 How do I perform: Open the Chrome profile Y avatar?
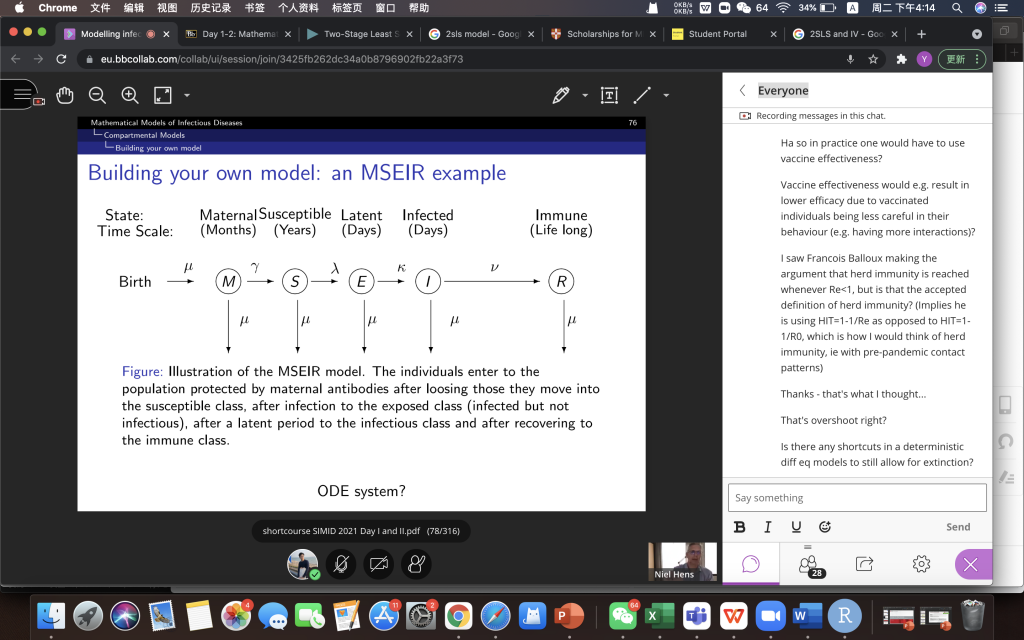(x=923, y=59)
